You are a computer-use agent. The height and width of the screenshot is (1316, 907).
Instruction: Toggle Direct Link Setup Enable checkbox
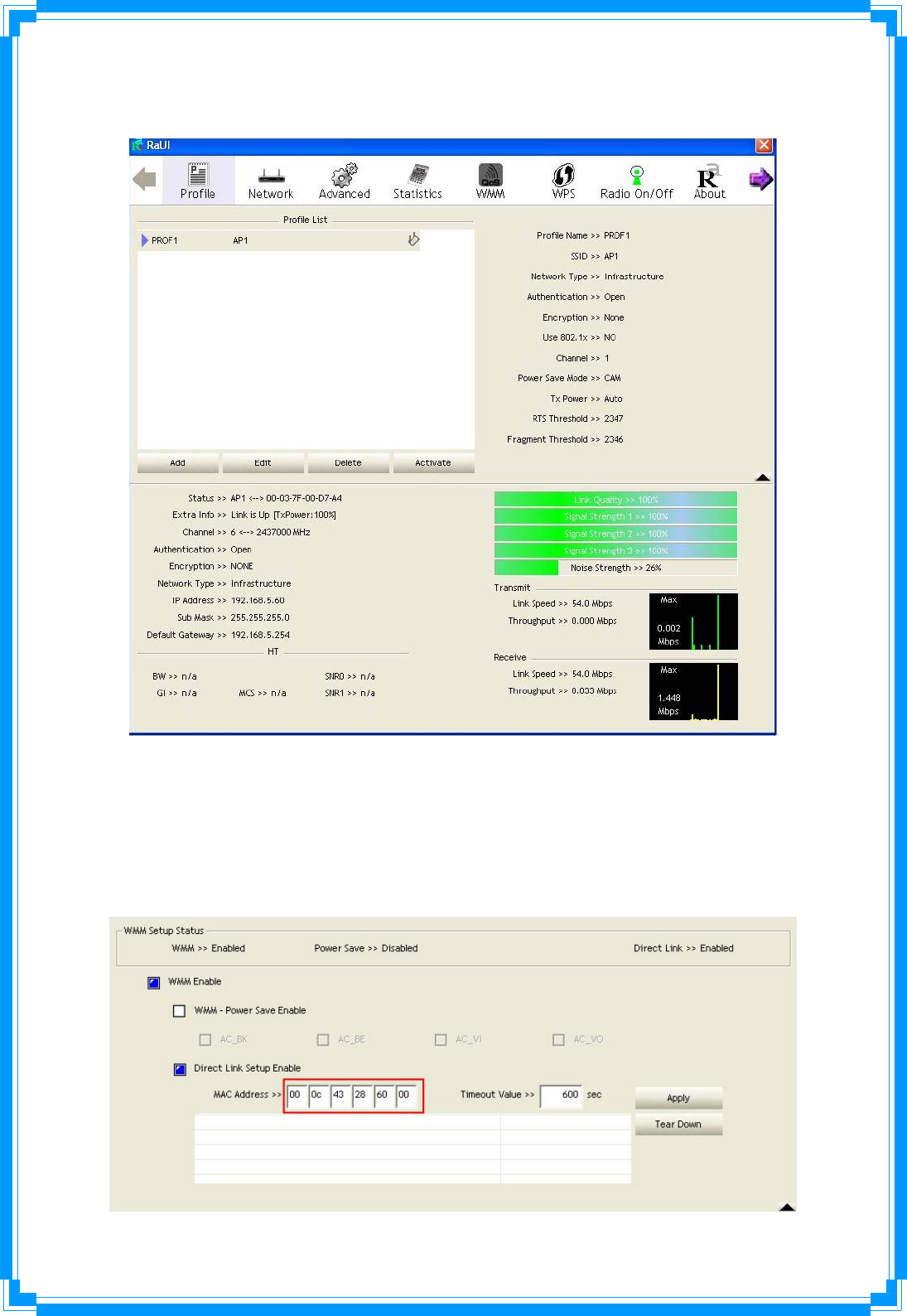(180, 1069)
